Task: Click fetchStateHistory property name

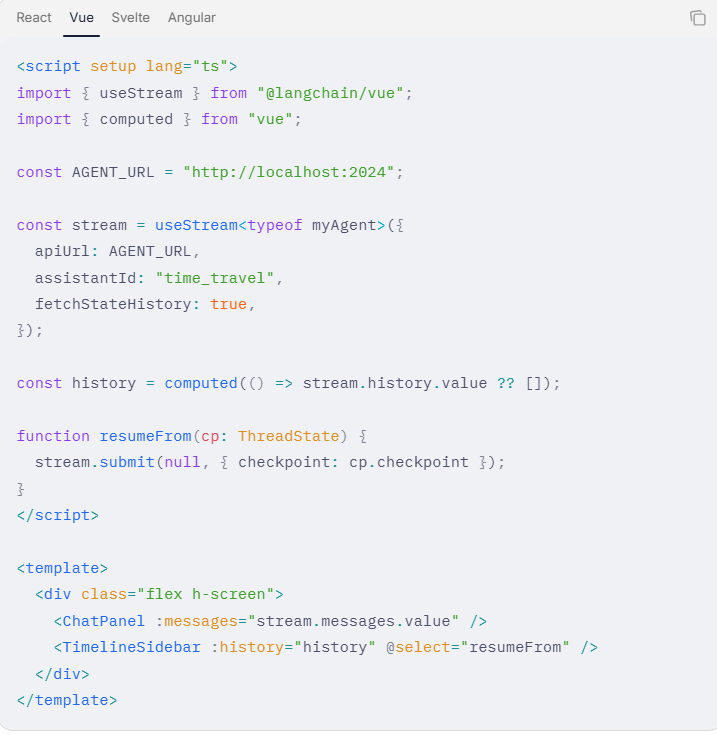Action: pos(113,305)
